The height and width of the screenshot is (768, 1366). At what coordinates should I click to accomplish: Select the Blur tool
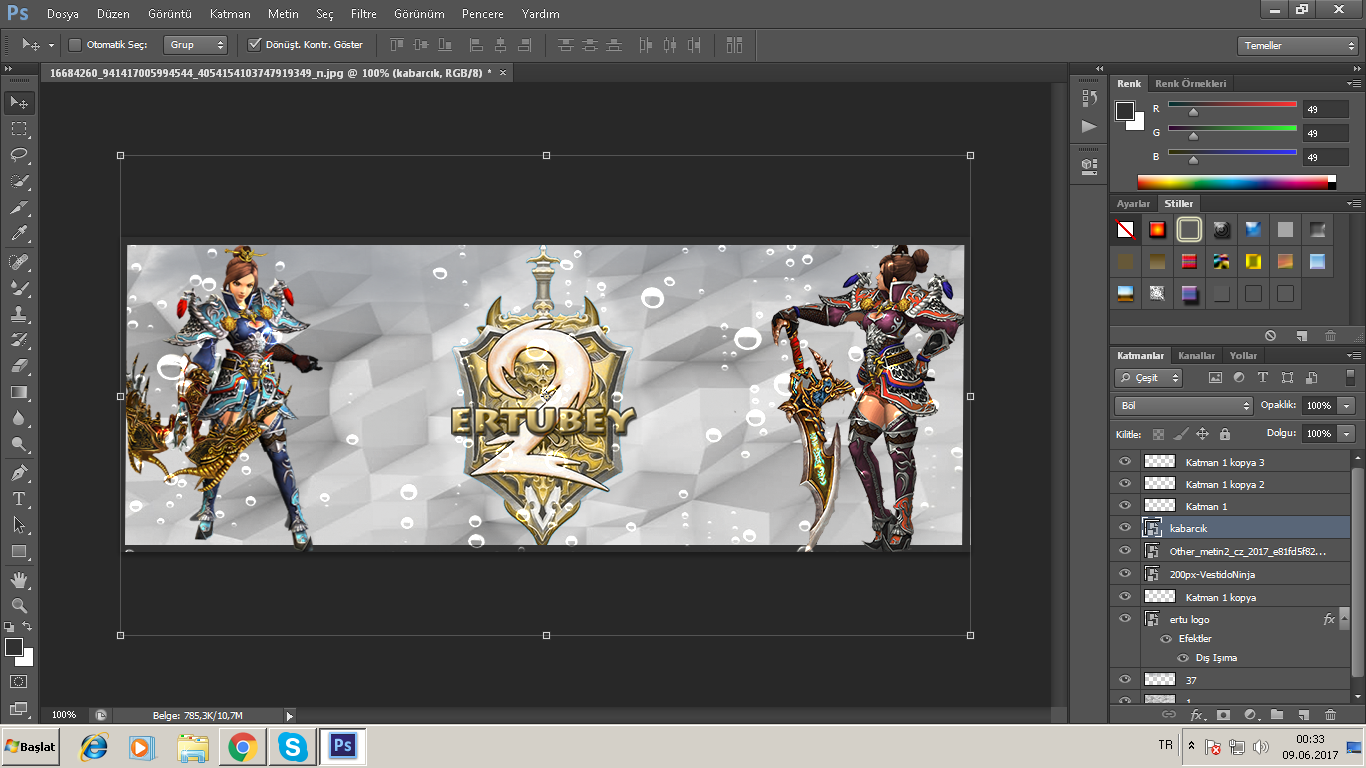19,419
